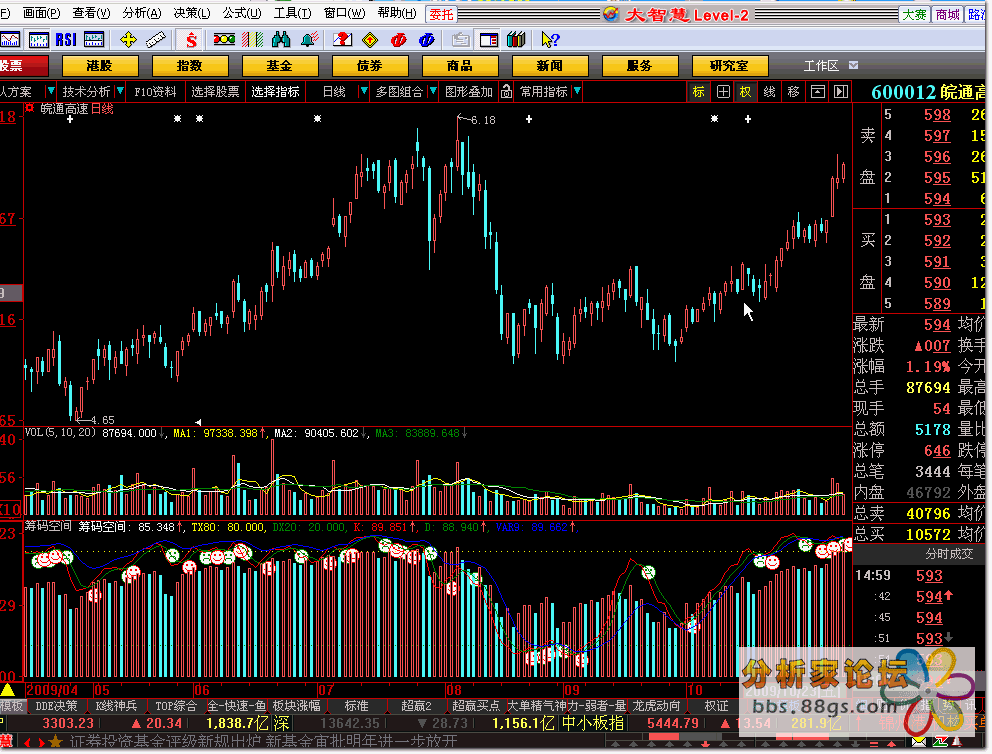Open the 画面(P) menu
Image resolution: width=992 pixels, height=754 pixels.
(41, 13)
